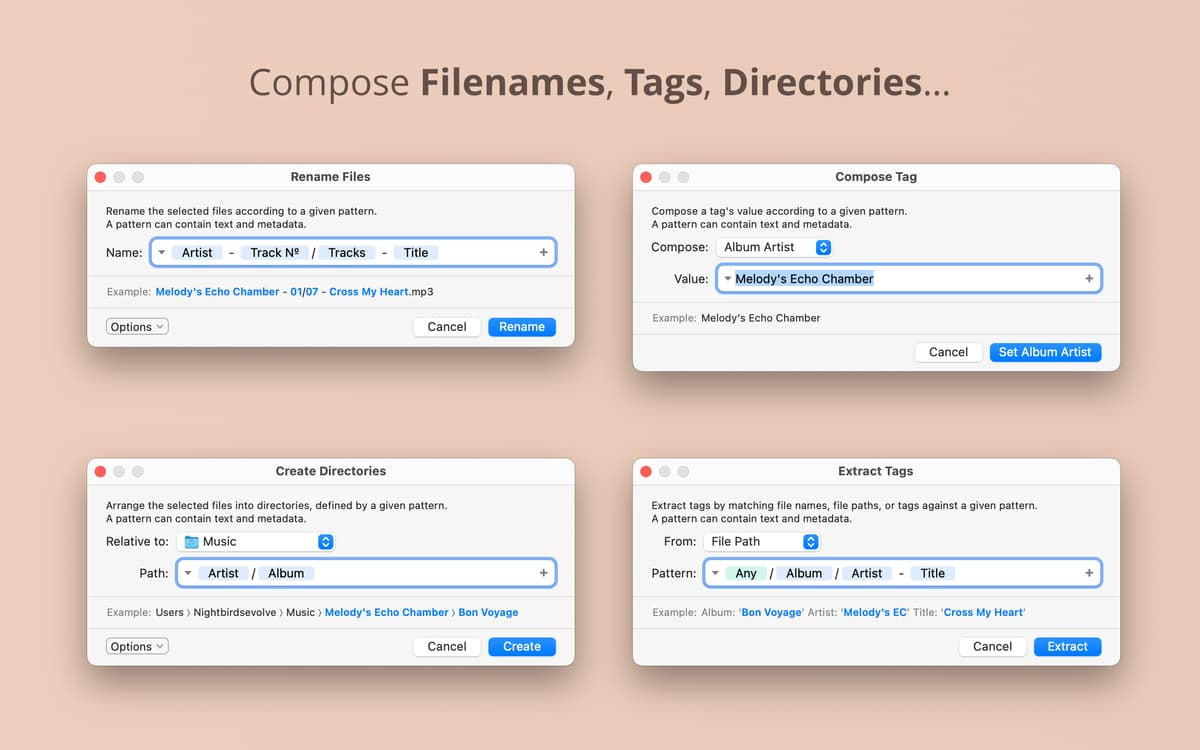Open the File Path source dropdown
The width and height of the screenshot is (1200, 750).
762,542
